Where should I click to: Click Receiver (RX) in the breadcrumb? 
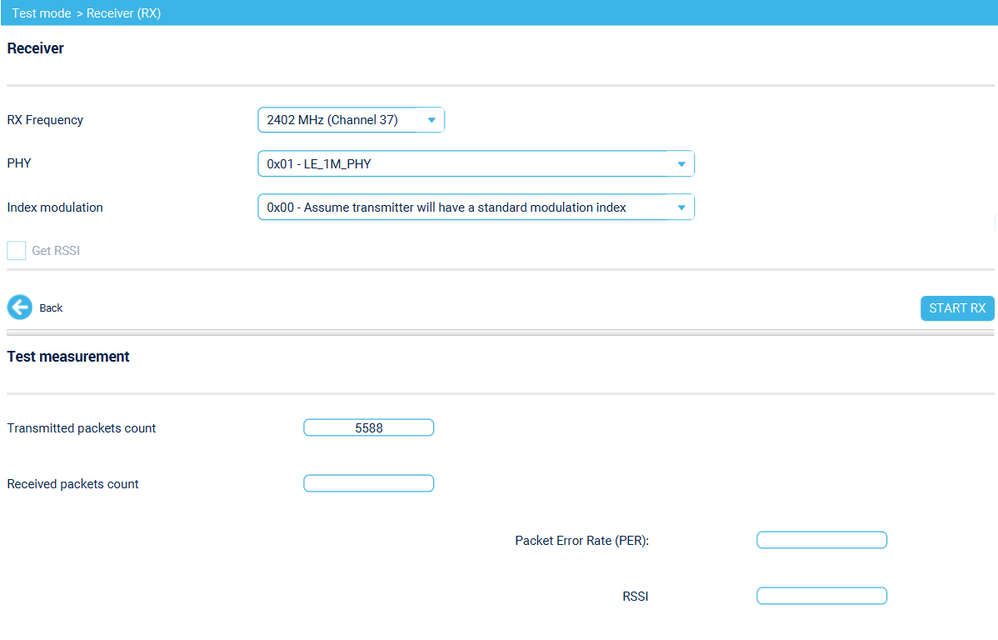pyautogui.click(x=123, y=13)
